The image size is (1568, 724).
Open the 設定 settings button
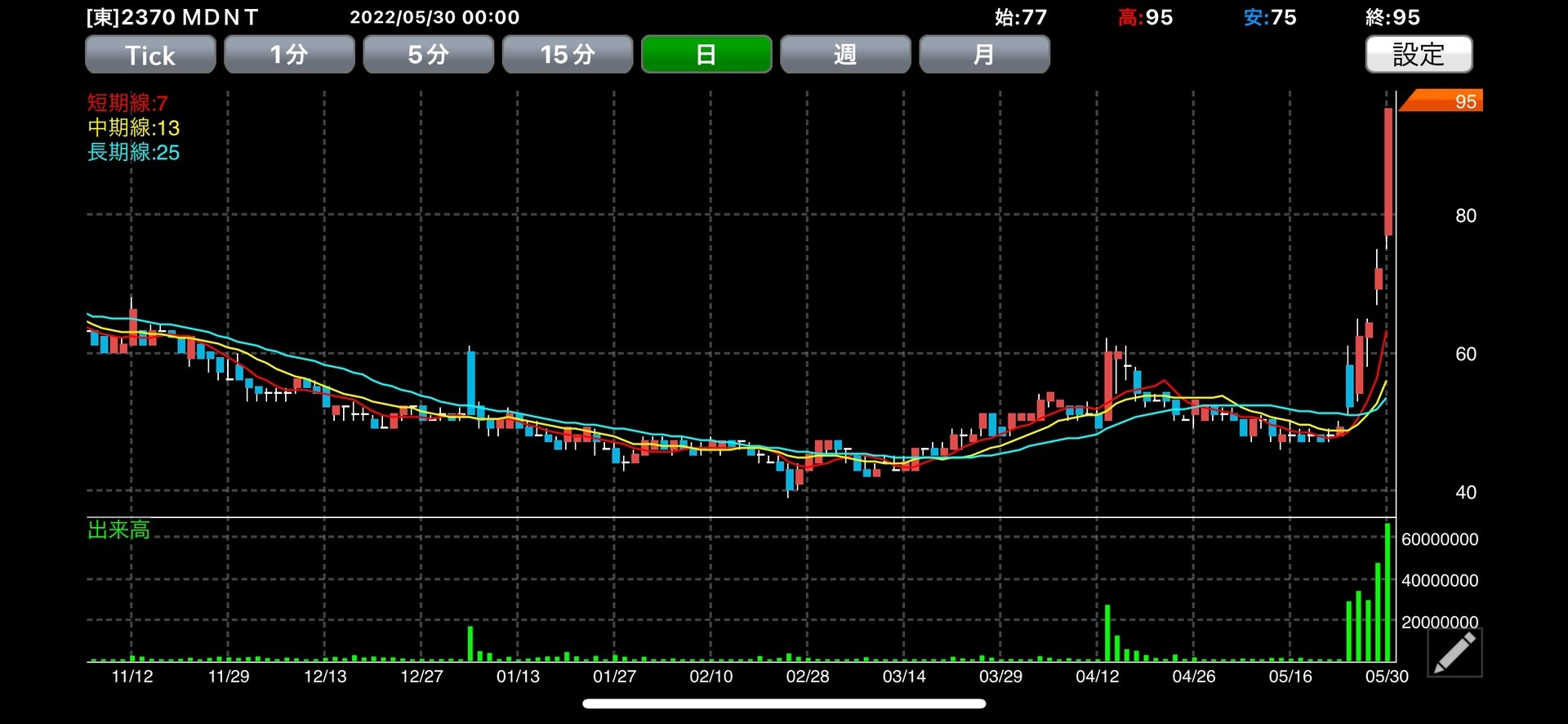coord(1419,55)
